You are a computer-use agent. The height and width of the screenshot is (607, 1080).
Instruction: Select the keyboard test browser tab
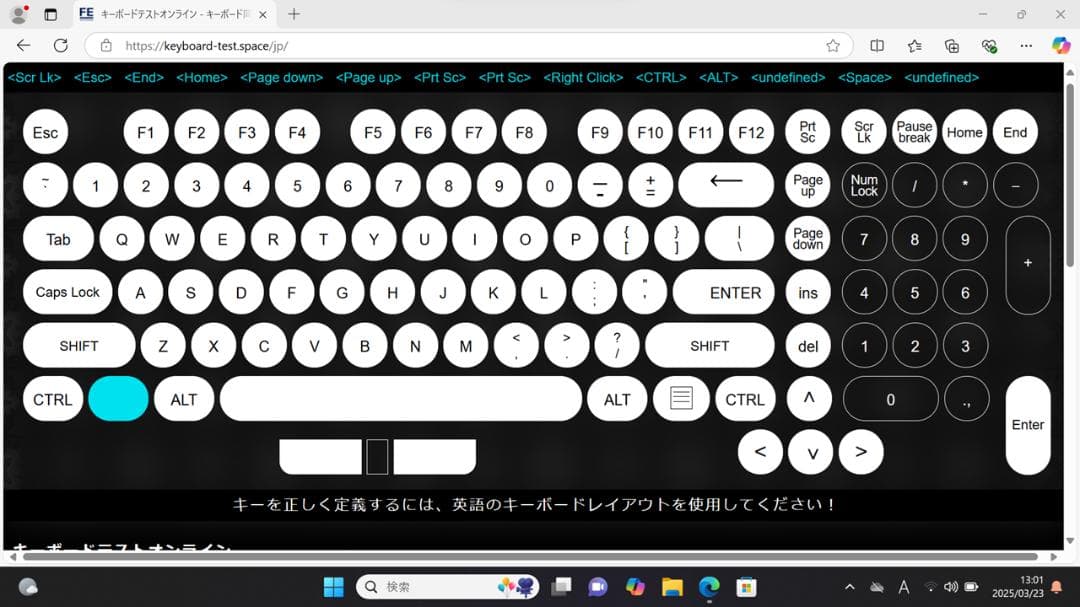point(165,14)
